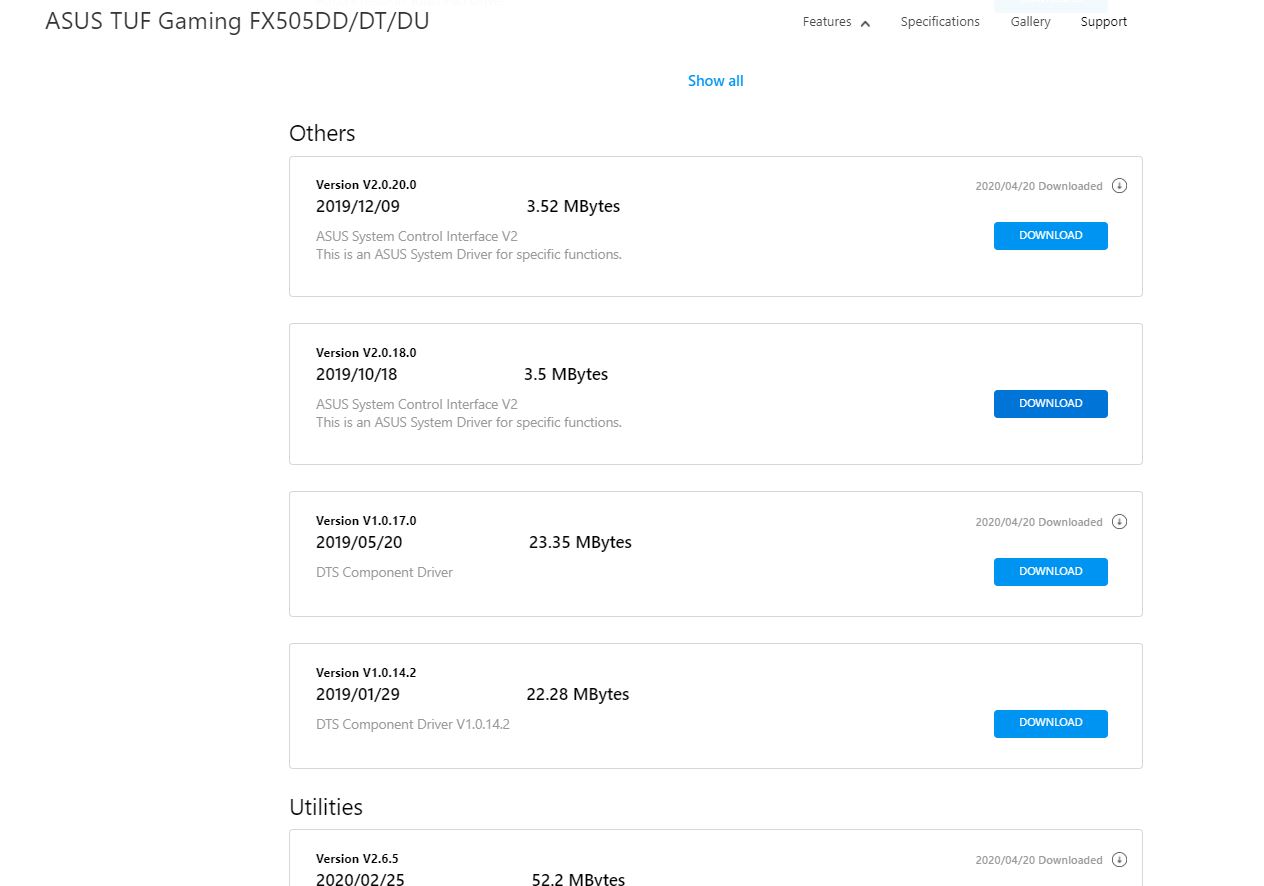Click the 2019/10/18 release date
This screenshot has height=886, width=1264.
point(357,375)
